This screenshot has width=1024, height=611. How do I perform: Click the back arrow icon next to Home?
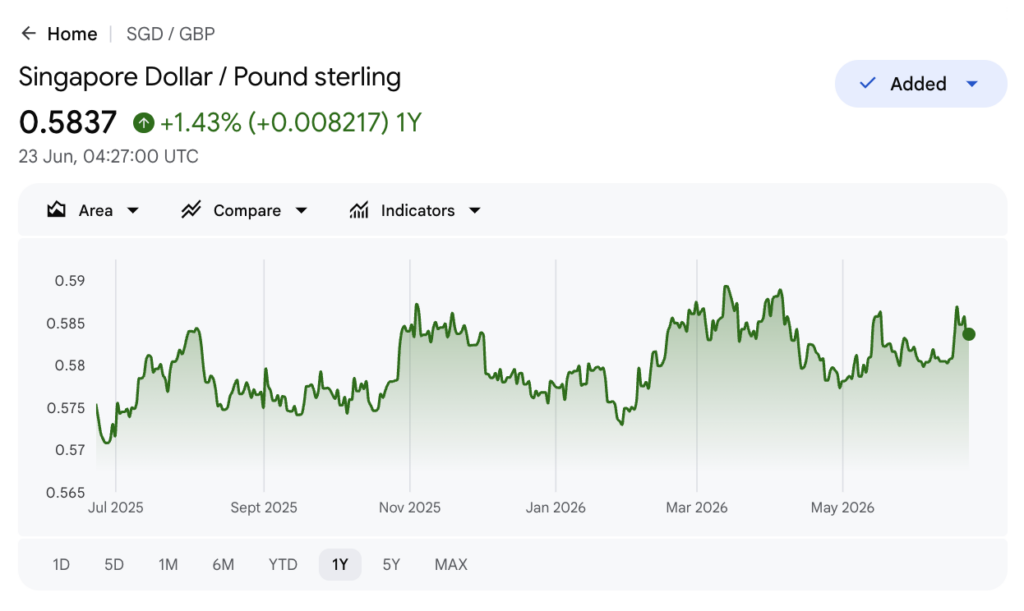(x=28, y=33)
